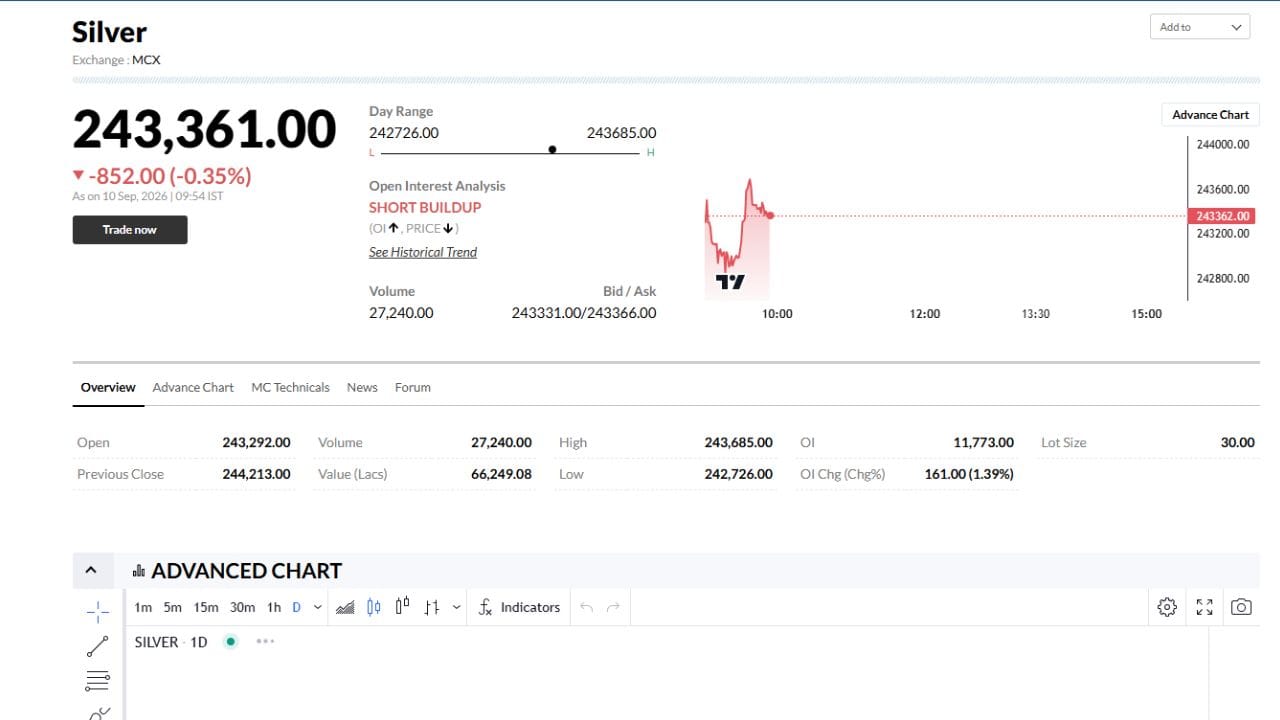Click the day range slider marker
Viewport: 1280px width, 720px height.
click(552, 150)
